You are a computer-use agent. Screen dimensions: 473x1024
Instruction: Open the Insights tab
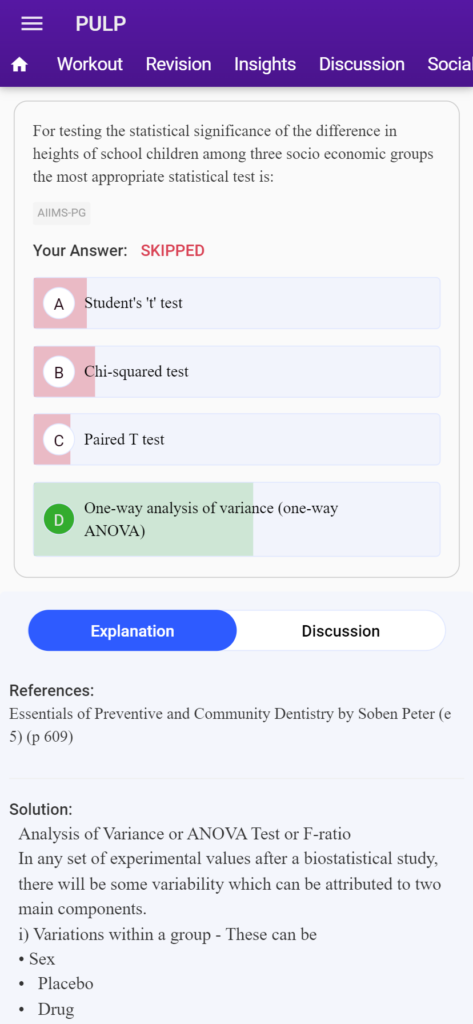[265, 64]
